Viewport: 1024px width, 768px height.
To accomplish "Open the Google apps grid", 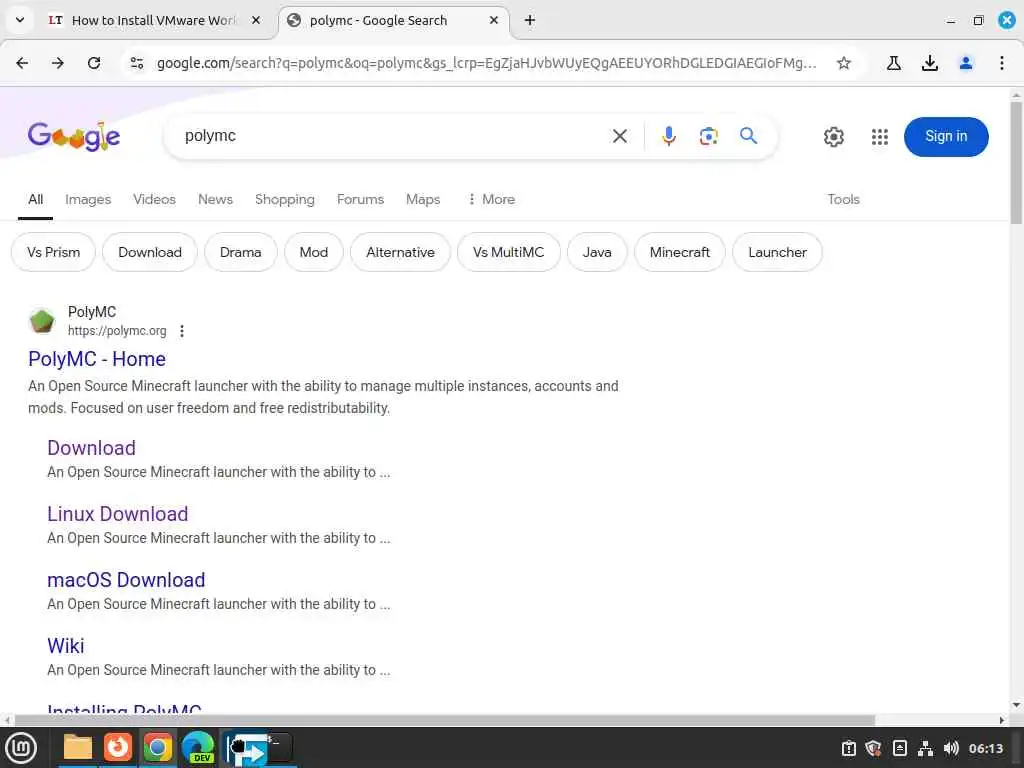I will tap(880, 136).
